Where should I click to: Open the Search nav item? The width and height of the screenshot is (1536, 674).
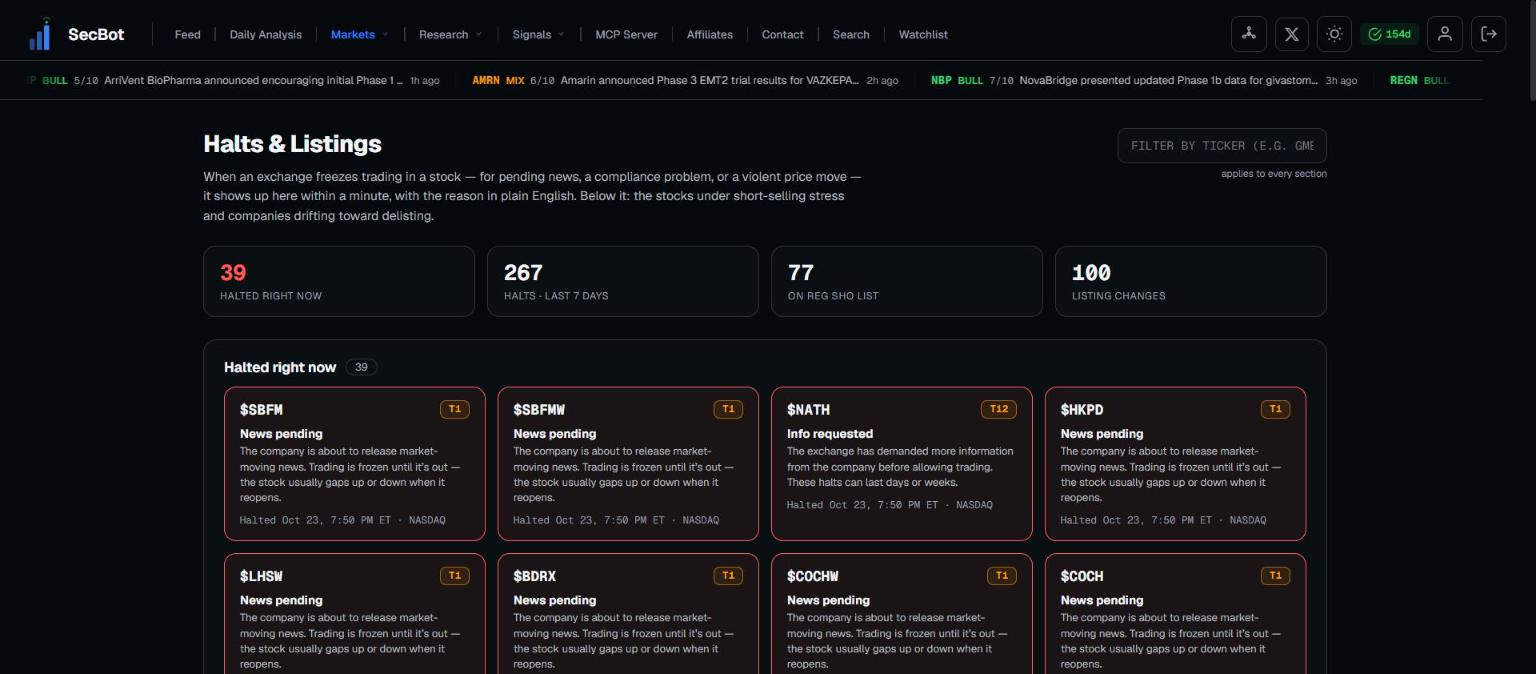point(851,34)
